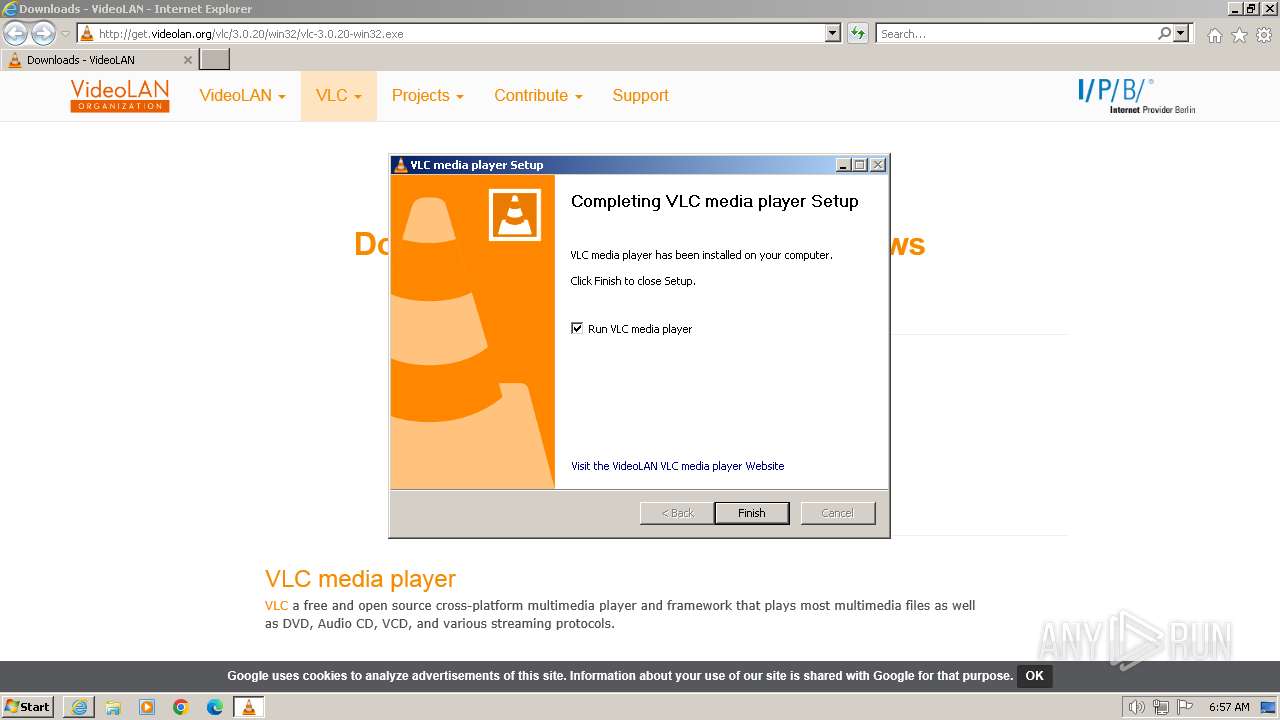Open Google Chrome from the taskbar
Screen dimensions: 1280x720
(x=181, y=707)
